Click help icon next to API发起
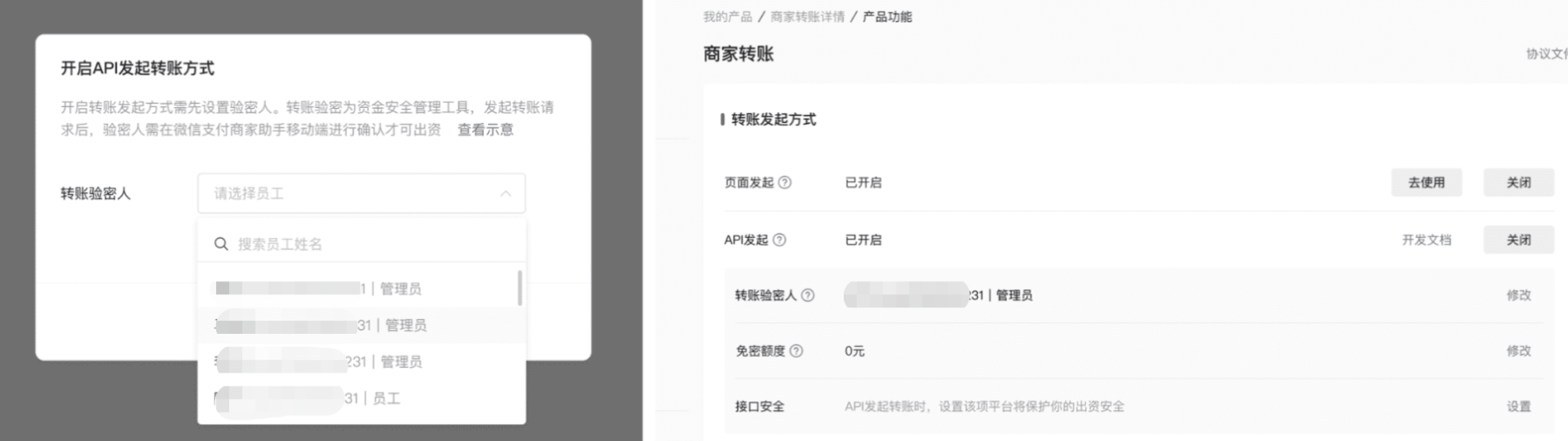Image resolution: width=1568 pixels, height=441 pixels. (779, 240)
